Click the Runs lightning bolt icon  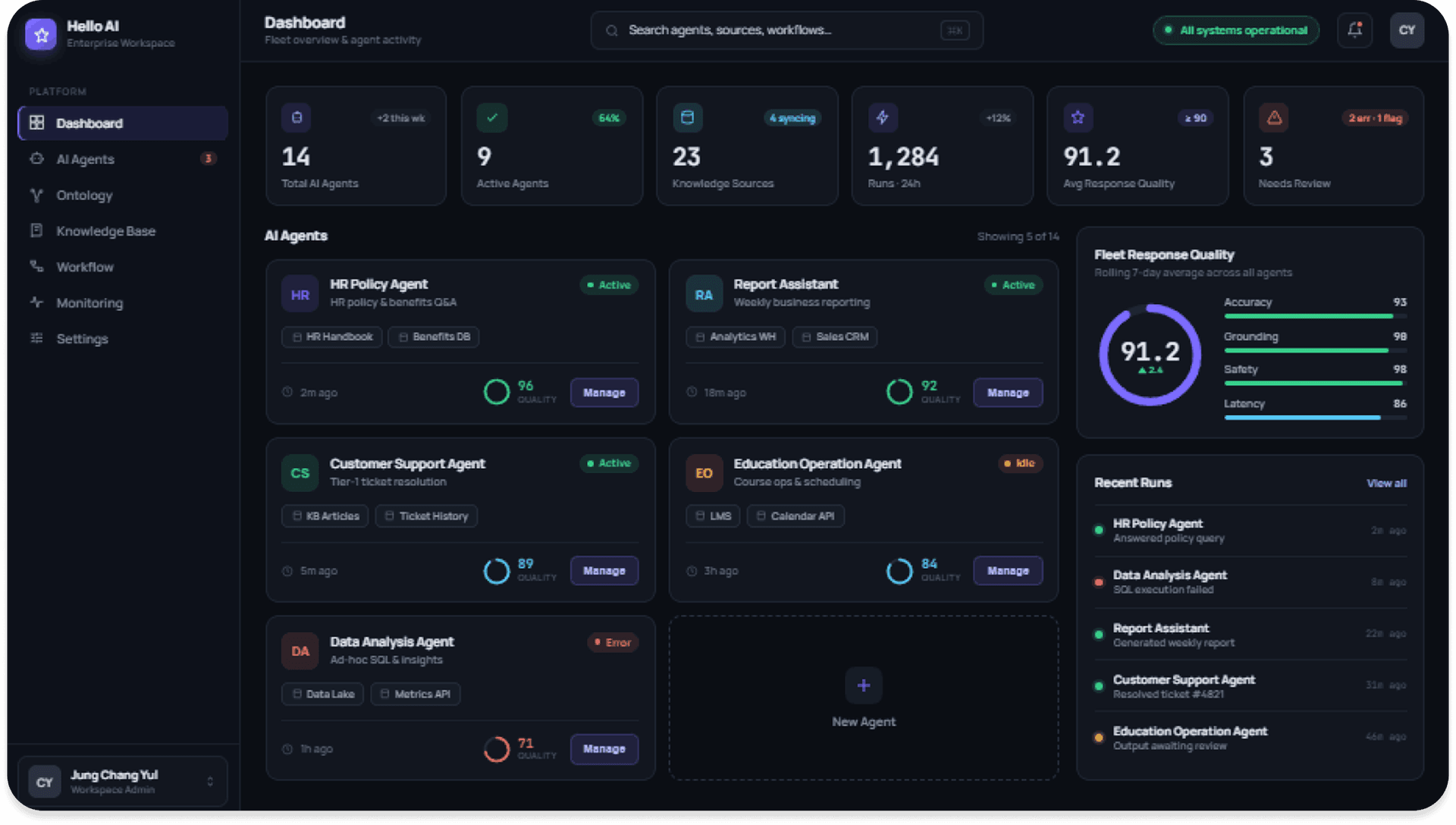click(883, 118)
